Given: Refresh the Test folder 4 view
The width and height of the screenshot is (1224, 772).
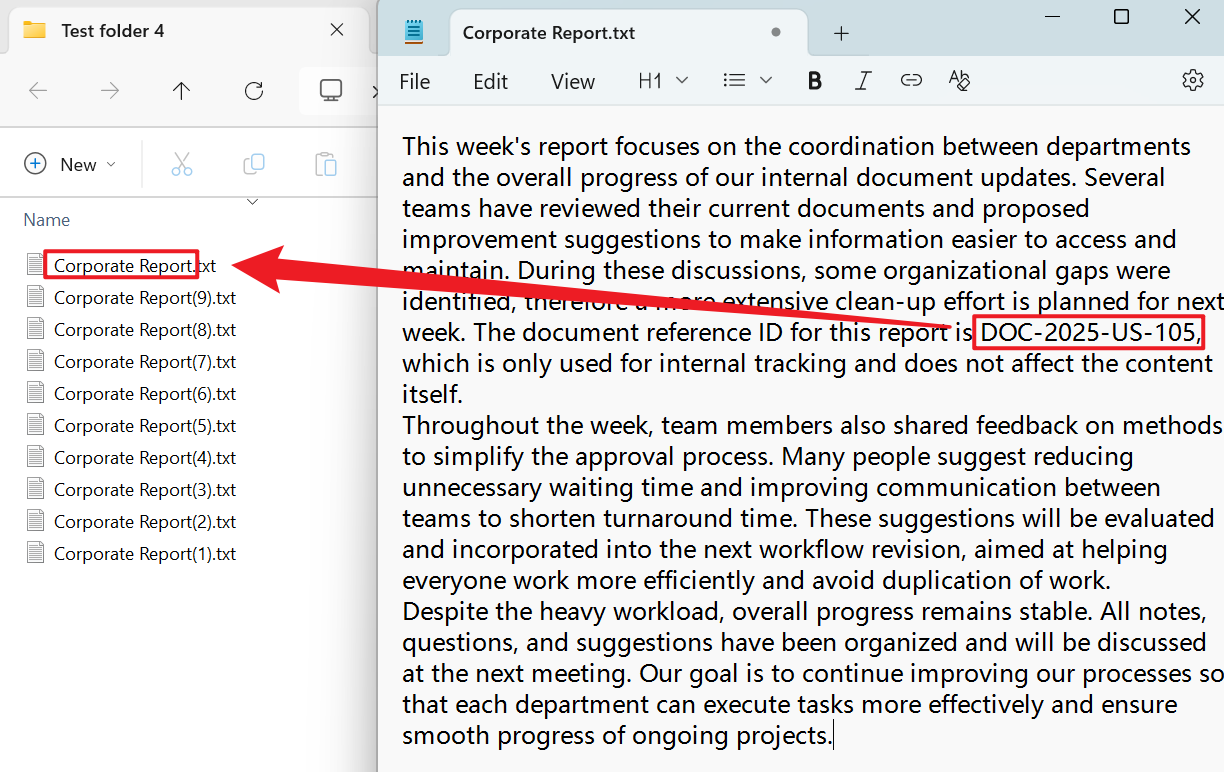Looking at the screenshot, I should (x=254, y=91).
